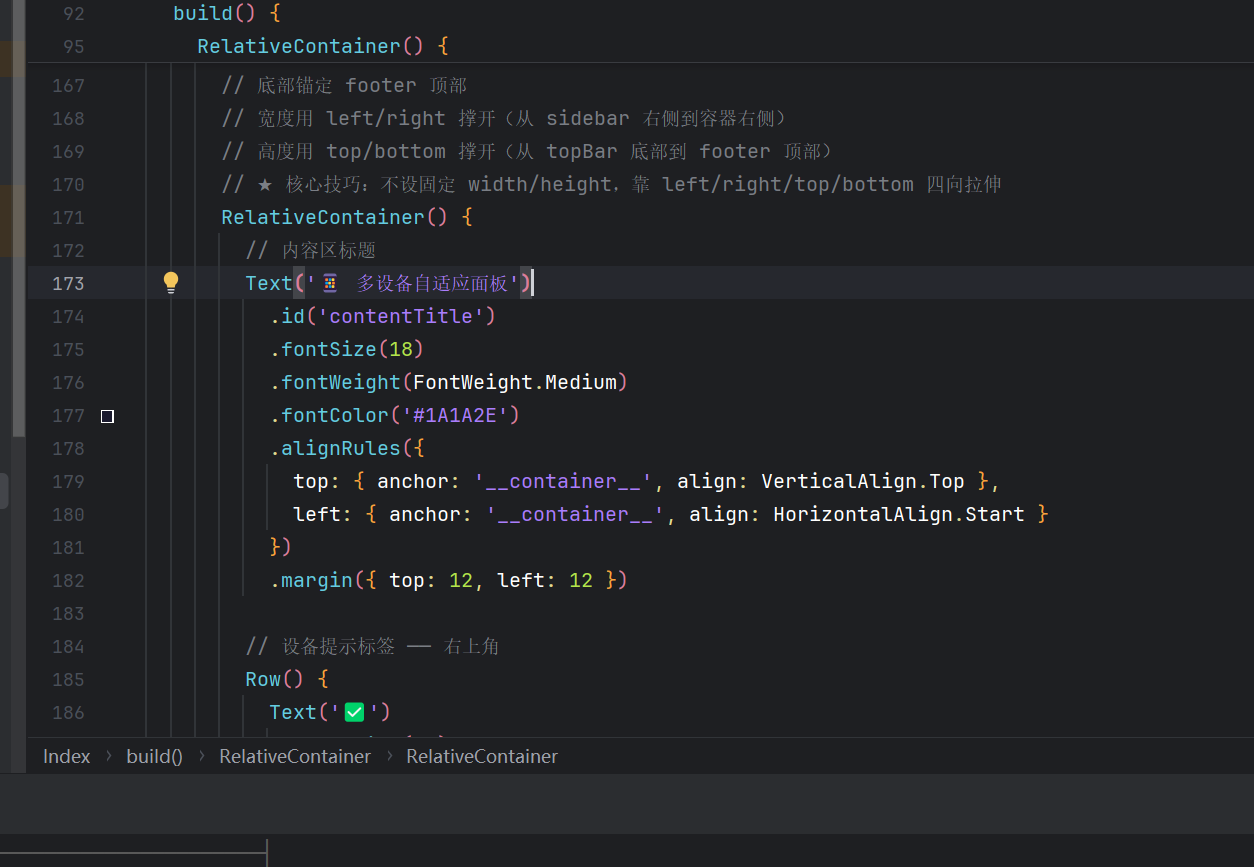This screenshot has width=1254, height=867.
Task: Click the yellow lightbulb quick-fix icon
Action: 171,282
